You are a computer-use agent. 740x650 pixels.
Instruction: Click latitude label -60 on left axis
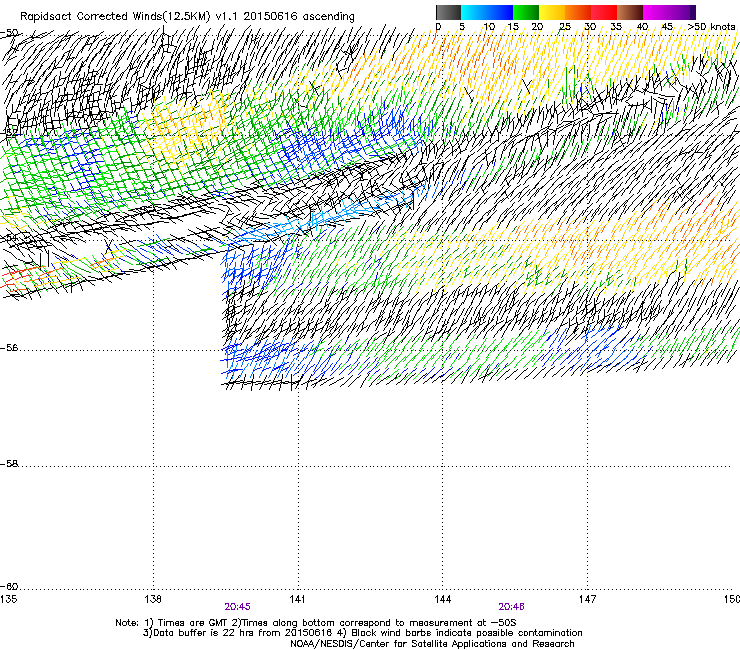(x=9, y=587)
